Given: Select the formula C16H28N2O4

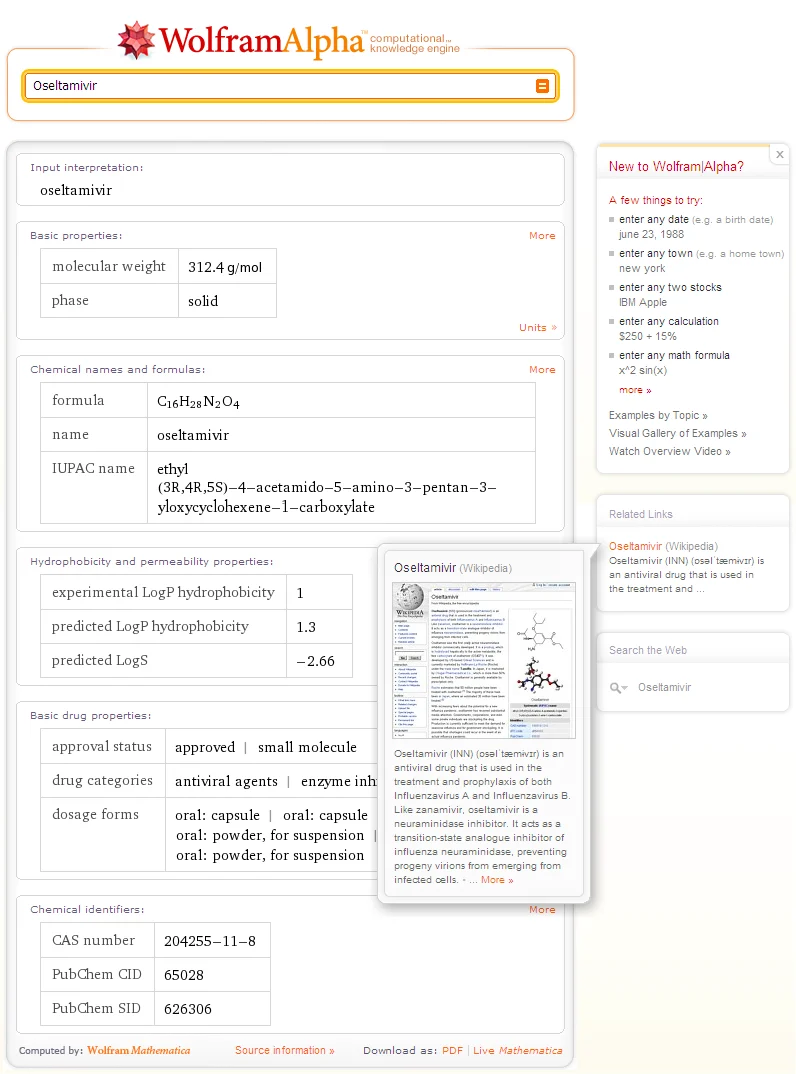Looking at the screenshot, I should (198, 401).
